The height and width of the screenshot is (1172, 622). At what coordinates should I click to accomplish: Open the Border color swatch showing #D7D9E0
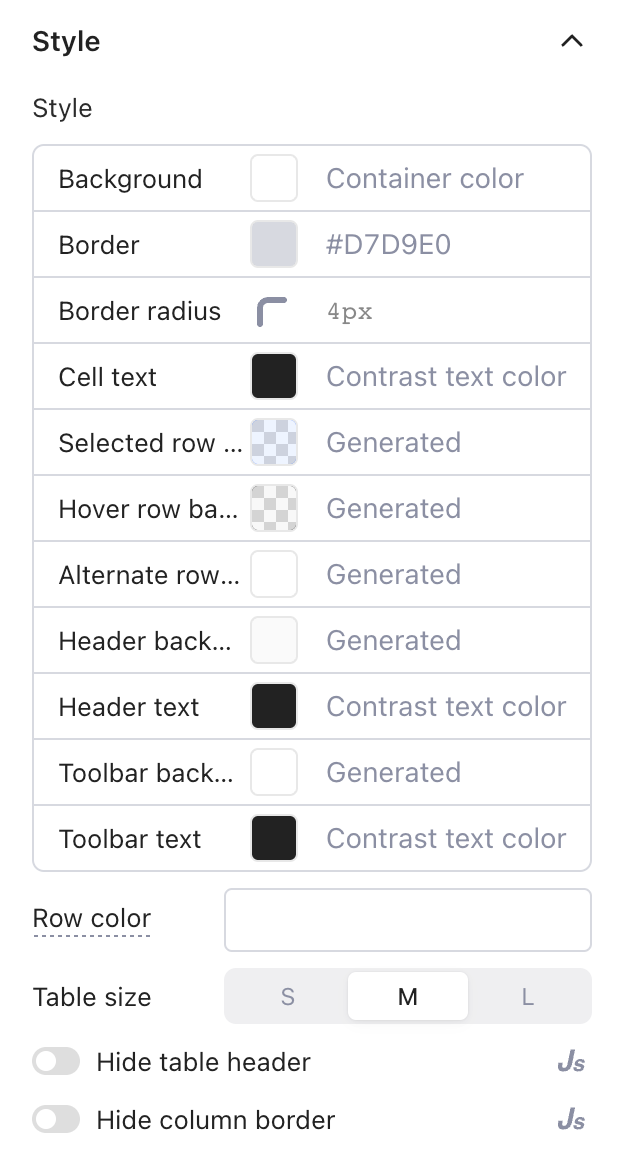click(x=274, y=244)
